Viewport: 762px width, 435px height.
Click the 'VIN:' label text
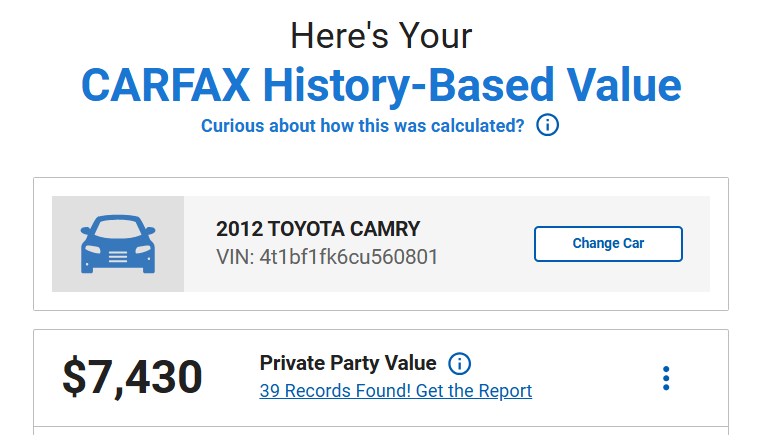(x=235, y=257)
